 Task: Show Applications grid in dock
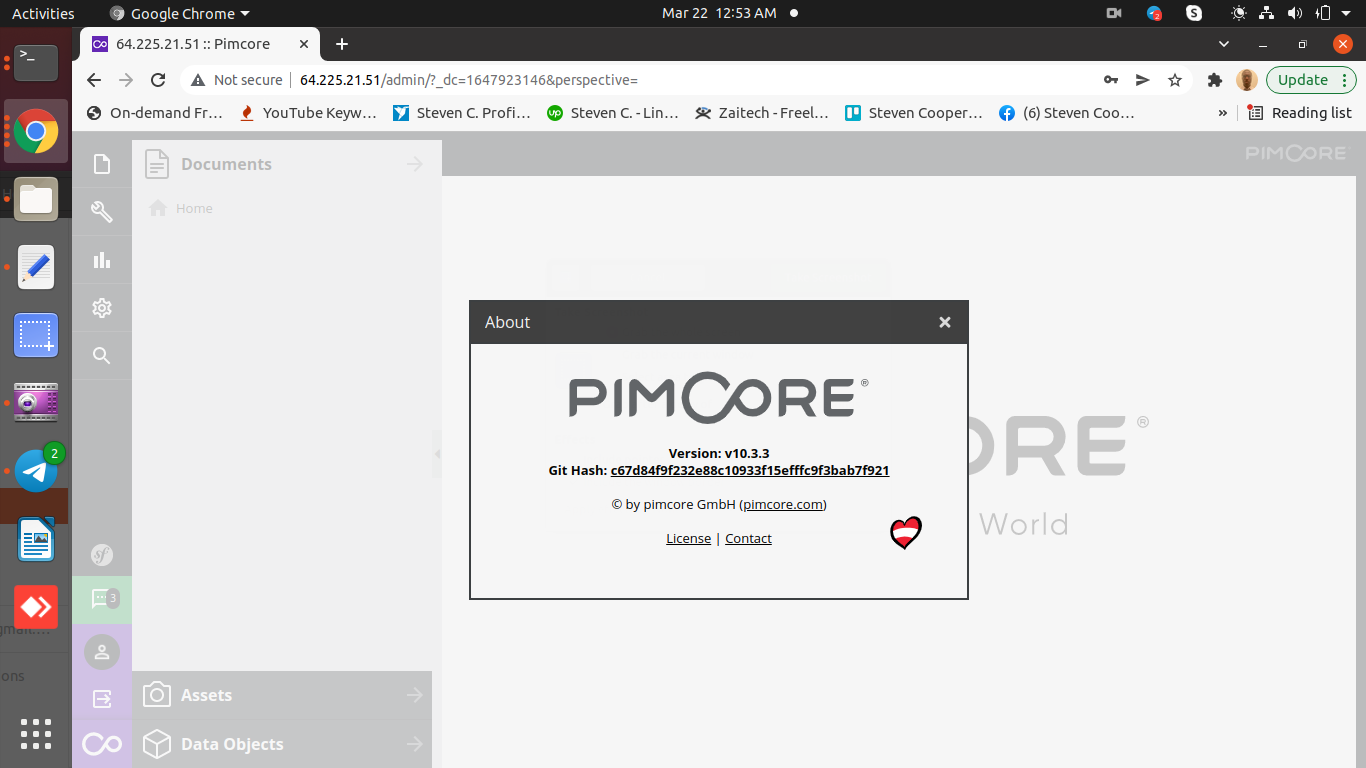click(35, 734)
